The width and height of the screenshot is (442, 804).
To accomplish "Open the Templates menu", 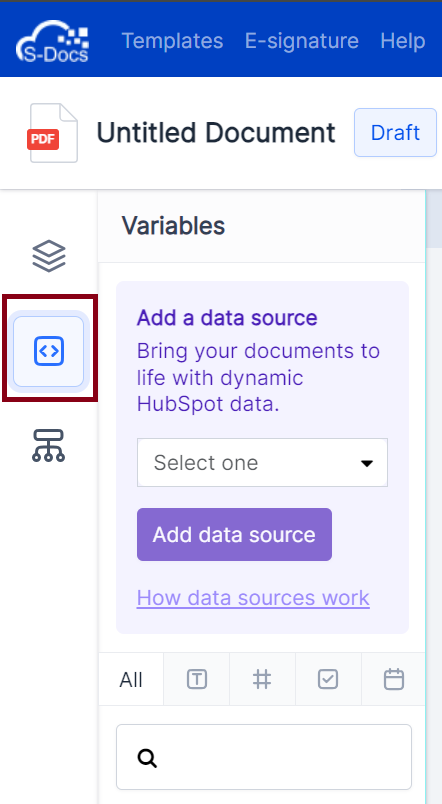I will (172, 41).
